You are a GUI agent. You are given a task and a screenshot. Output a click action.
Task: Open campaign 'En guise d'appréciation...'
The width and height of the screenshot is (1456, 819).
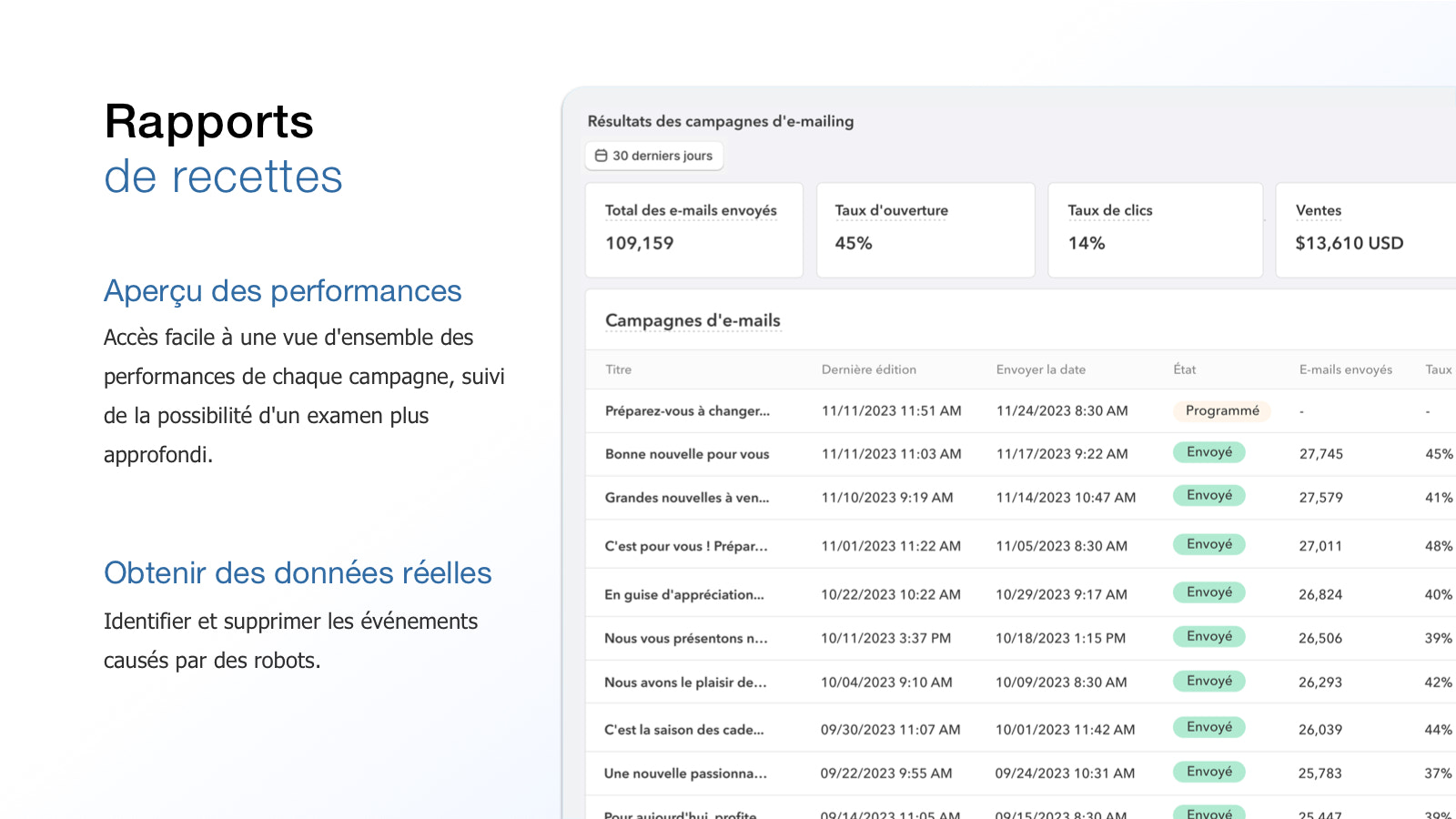tap(684, 594)
